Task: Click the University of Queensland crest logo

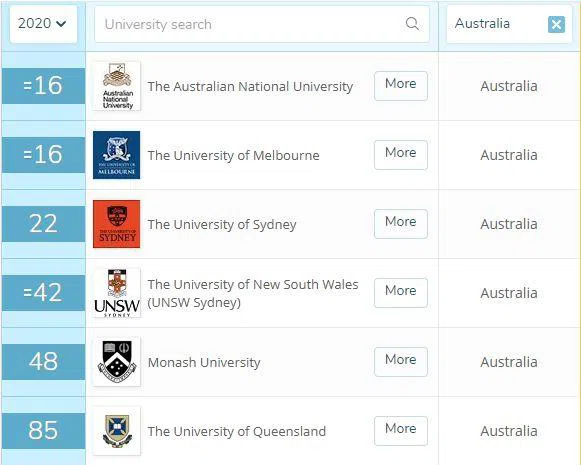Action: [117, 431]
